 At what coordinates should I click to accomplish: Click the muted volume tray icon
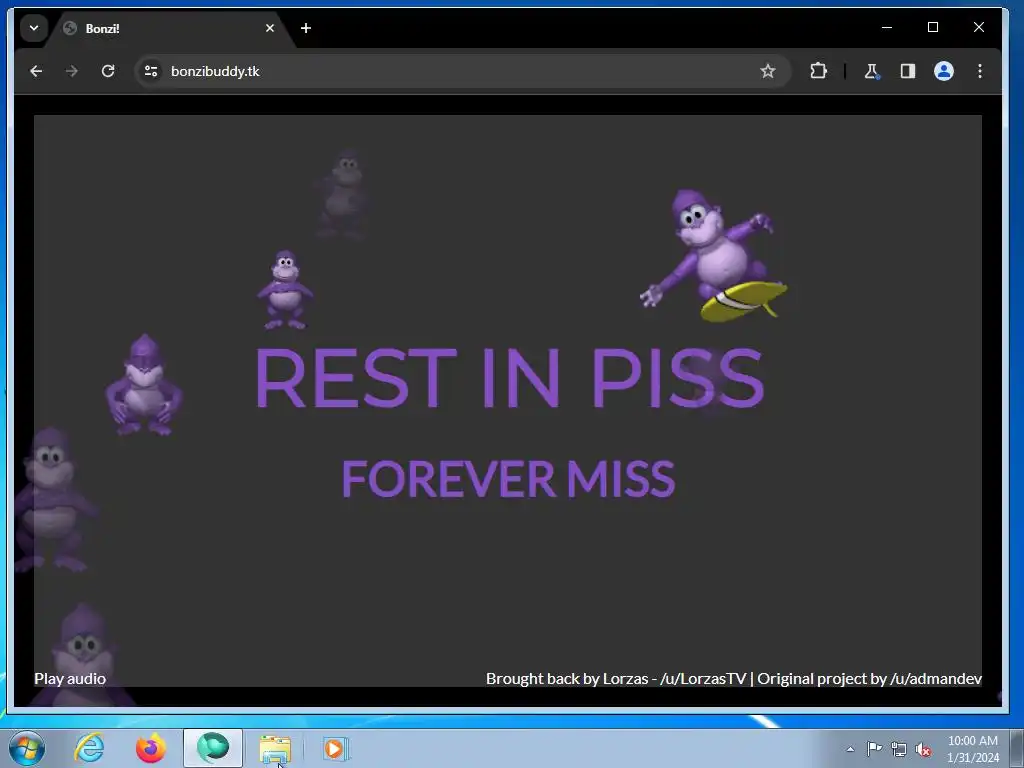click(923, 749)
